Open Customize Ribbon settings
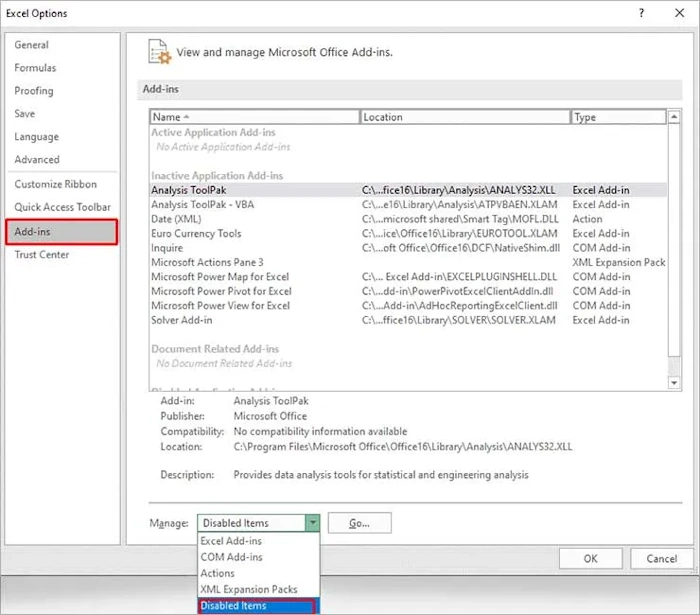700x615 pixels. pos(55,184)
